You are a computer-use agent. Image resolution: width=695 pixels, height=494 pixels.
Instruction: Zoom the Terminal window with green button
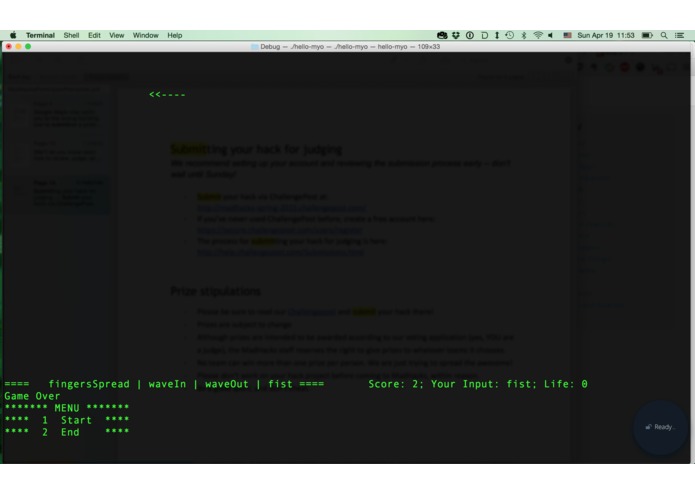click(x=28, y=47)
